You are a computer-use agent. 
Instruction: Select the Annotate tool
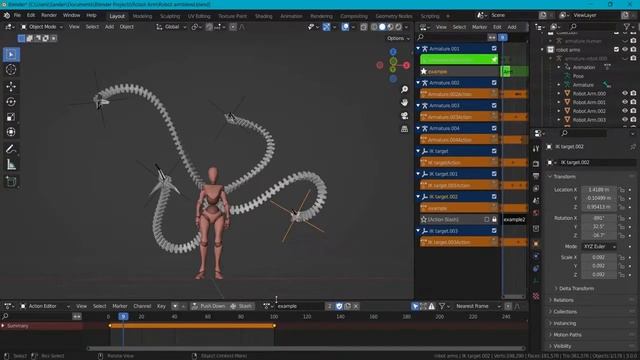[11, 149]
